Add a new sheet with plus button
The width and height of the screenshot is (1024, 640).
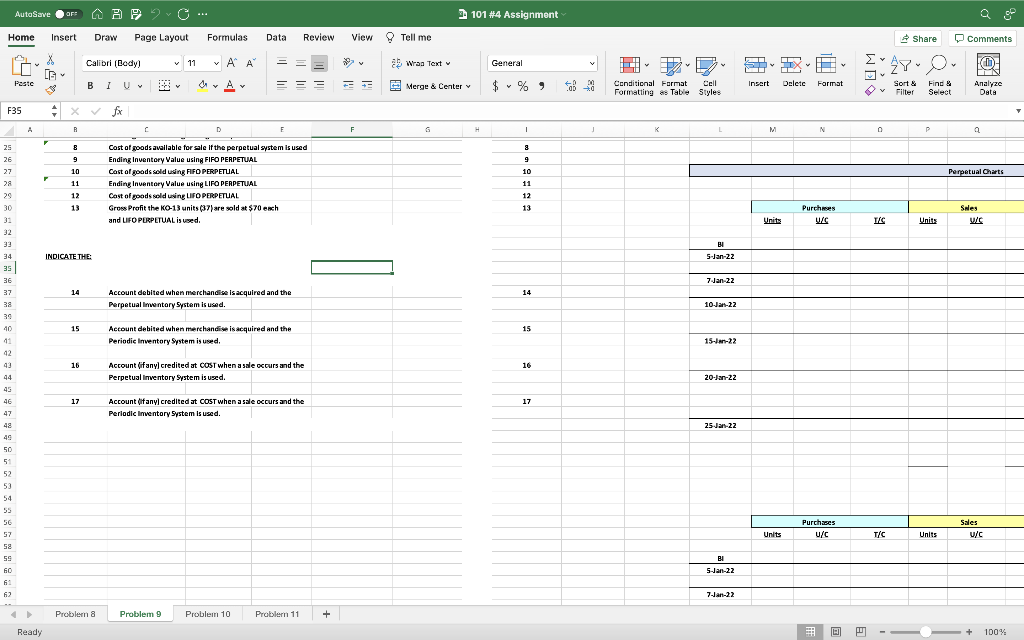(327, 614)
